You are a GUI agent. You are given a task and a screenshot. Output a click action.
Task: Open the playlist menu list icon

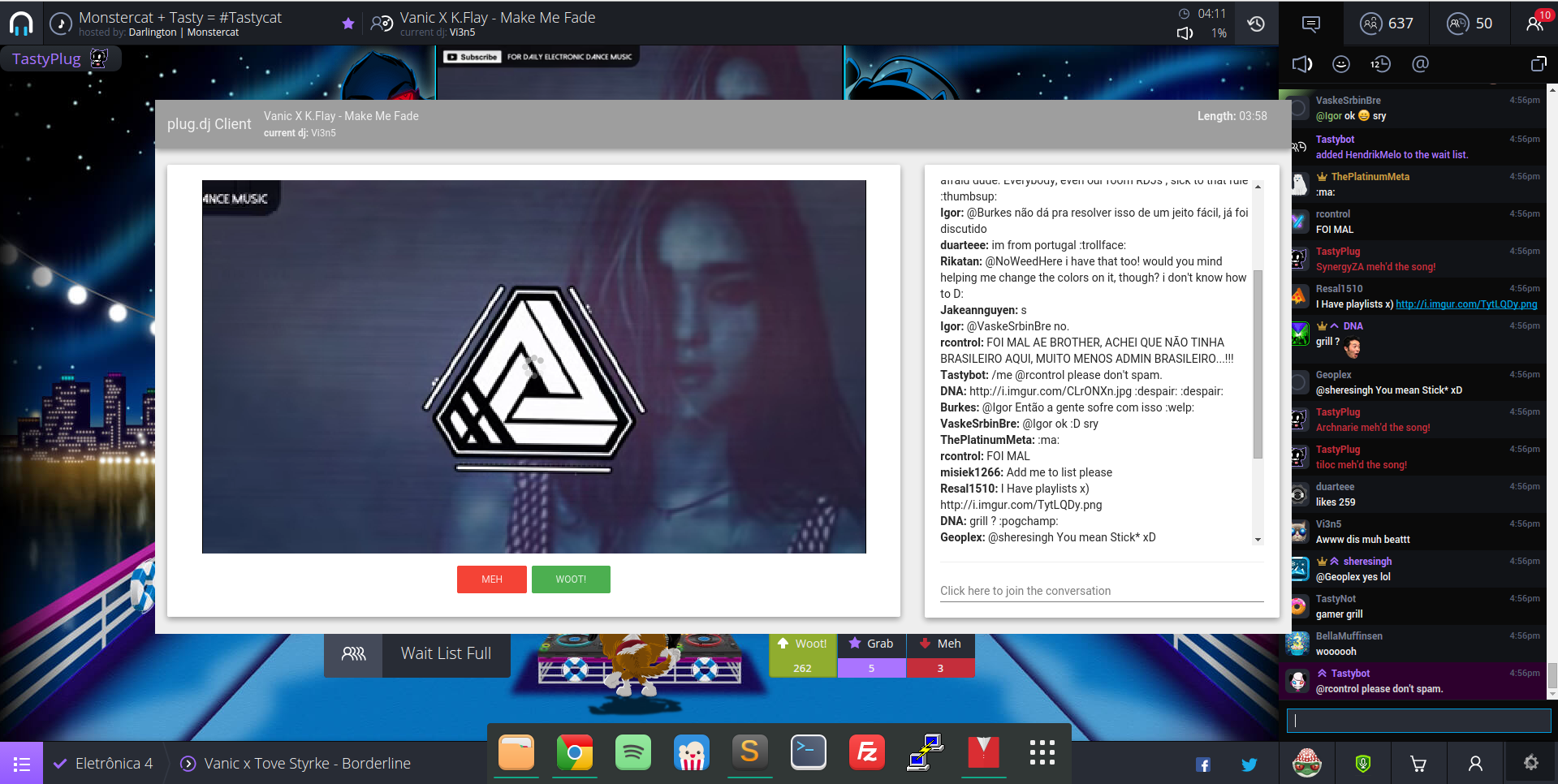(22, 763)
